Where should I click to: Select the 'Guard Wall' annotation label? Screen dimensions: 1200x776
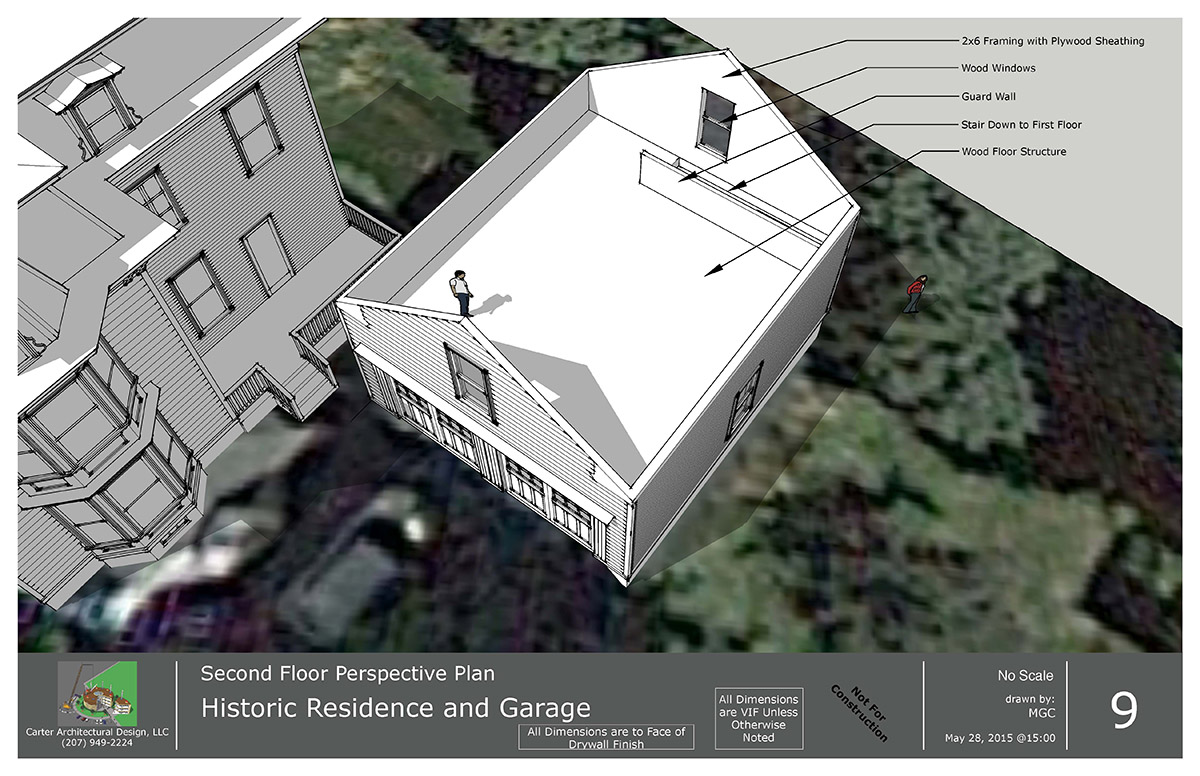[x=988, y=97]
